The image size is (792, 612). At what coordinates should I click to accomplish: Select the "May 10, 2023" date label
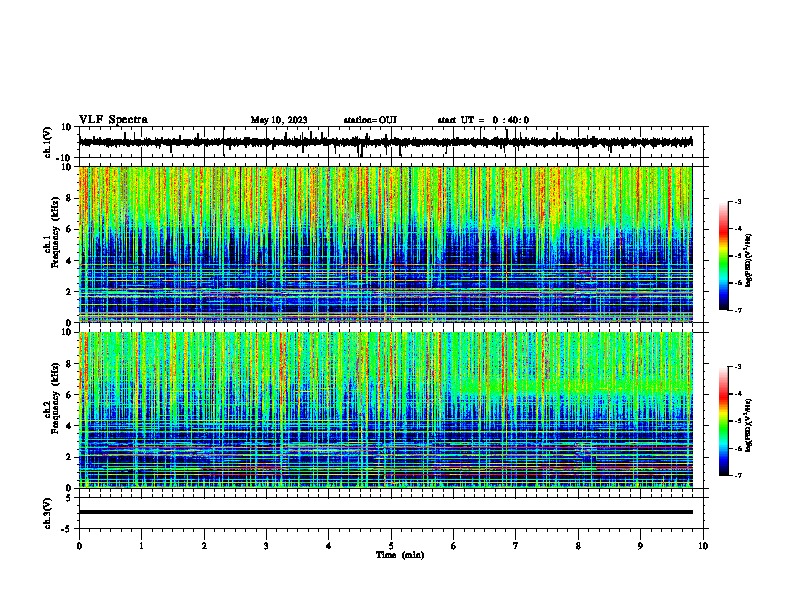(x=279, y=120)
